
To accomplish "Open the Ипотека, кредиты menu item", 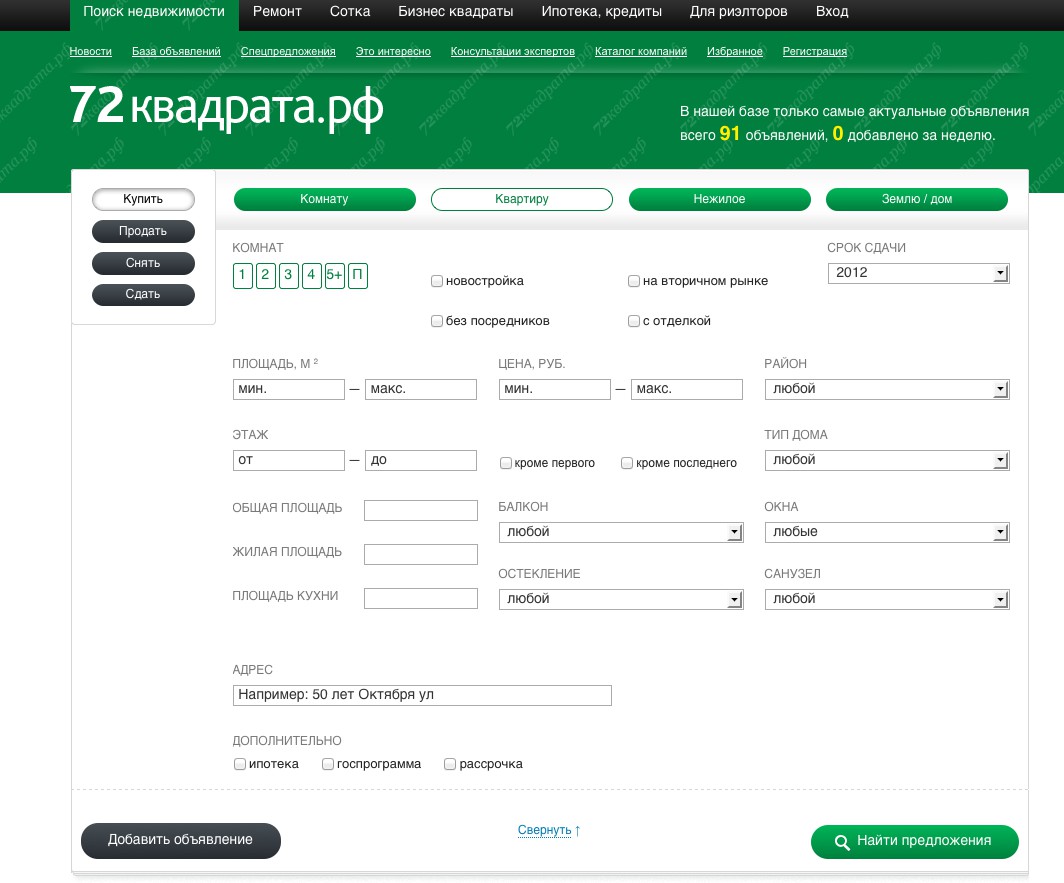I will point(601,12).
